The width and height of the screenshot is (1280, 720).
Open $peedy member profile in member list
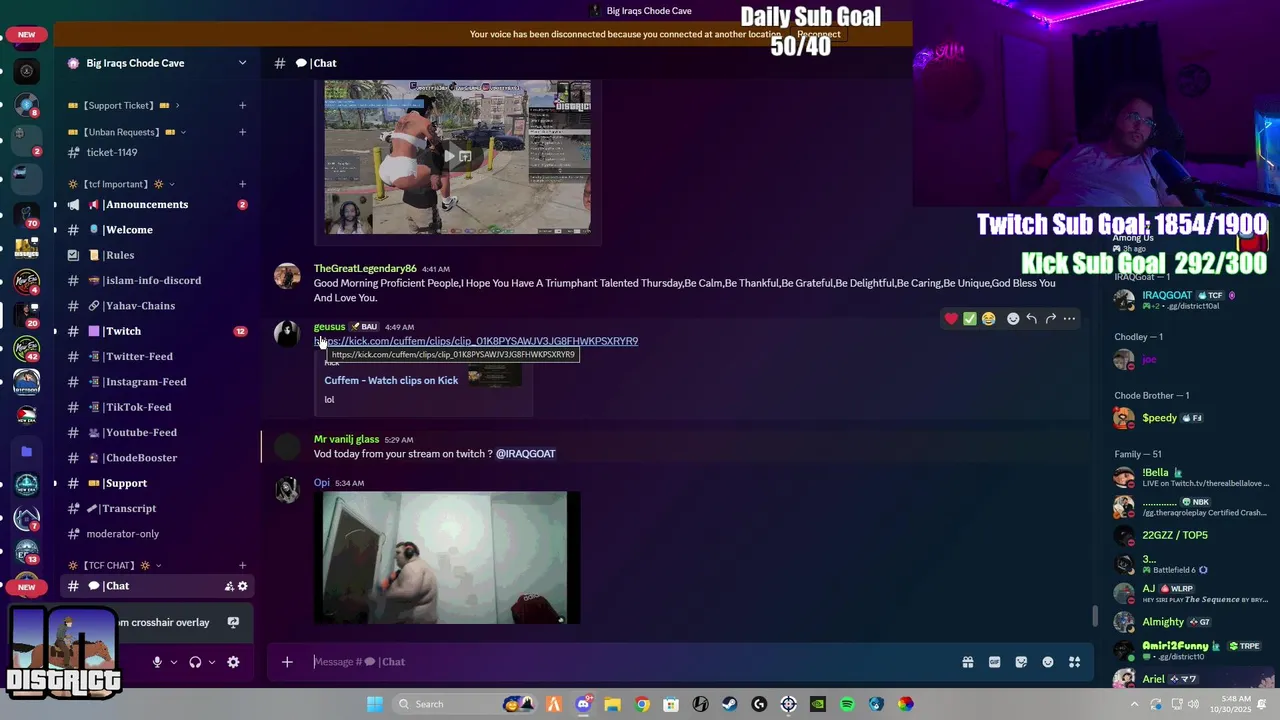(1190, 418)
